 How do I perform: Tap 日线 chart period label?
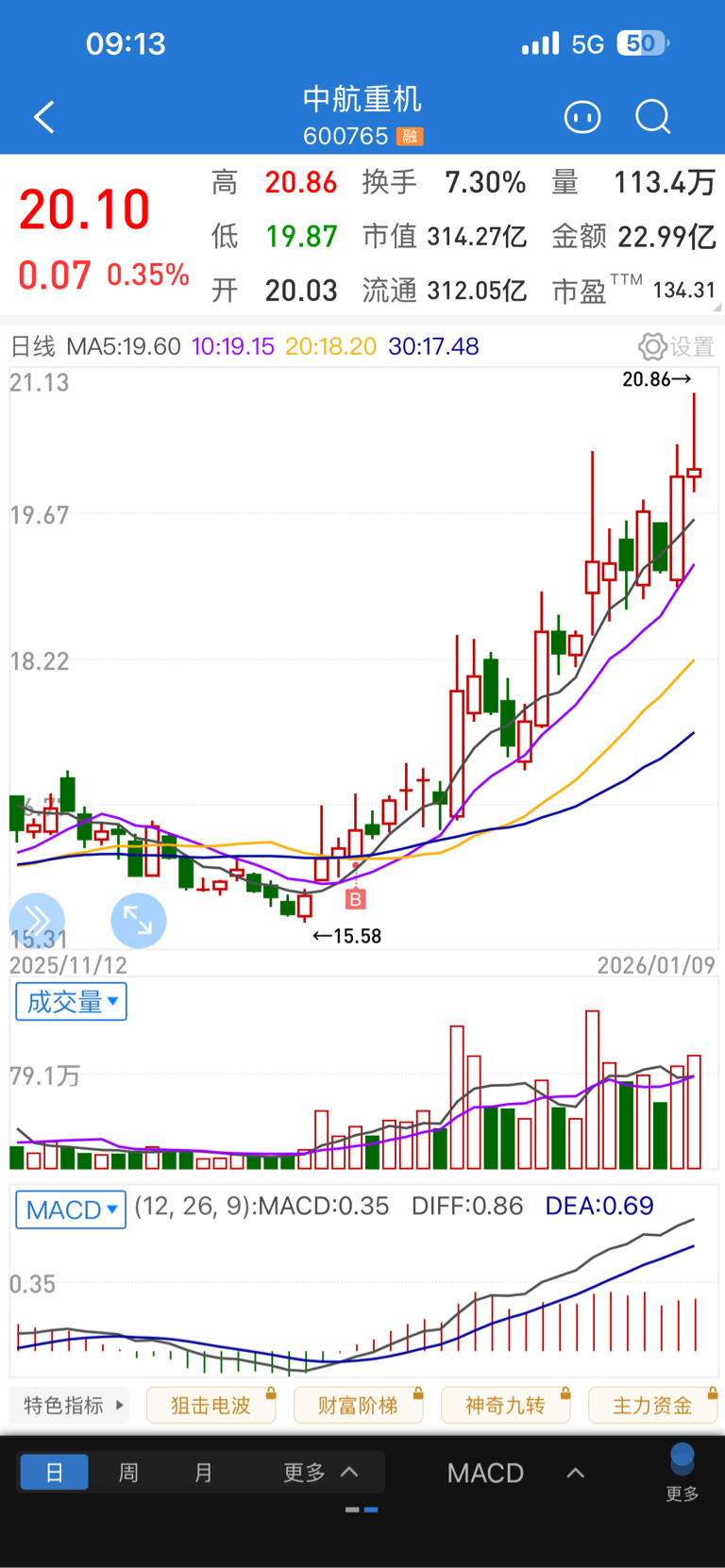tap(33, 346)
